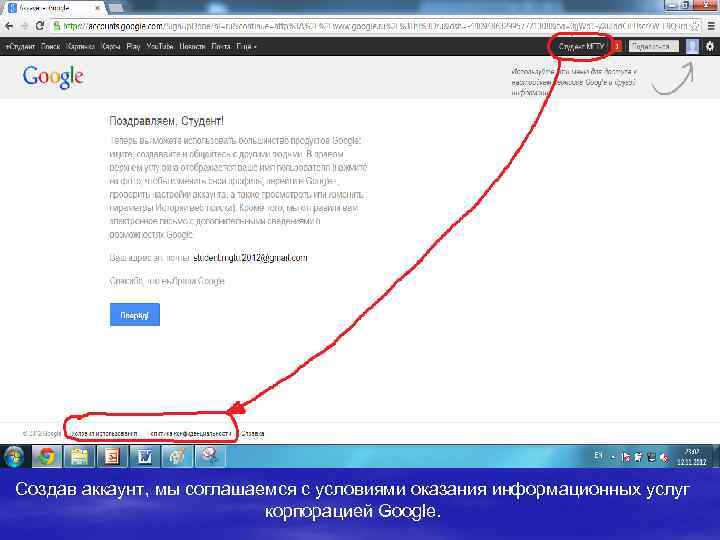Click the blue Вперёд button

coord(135,315)
